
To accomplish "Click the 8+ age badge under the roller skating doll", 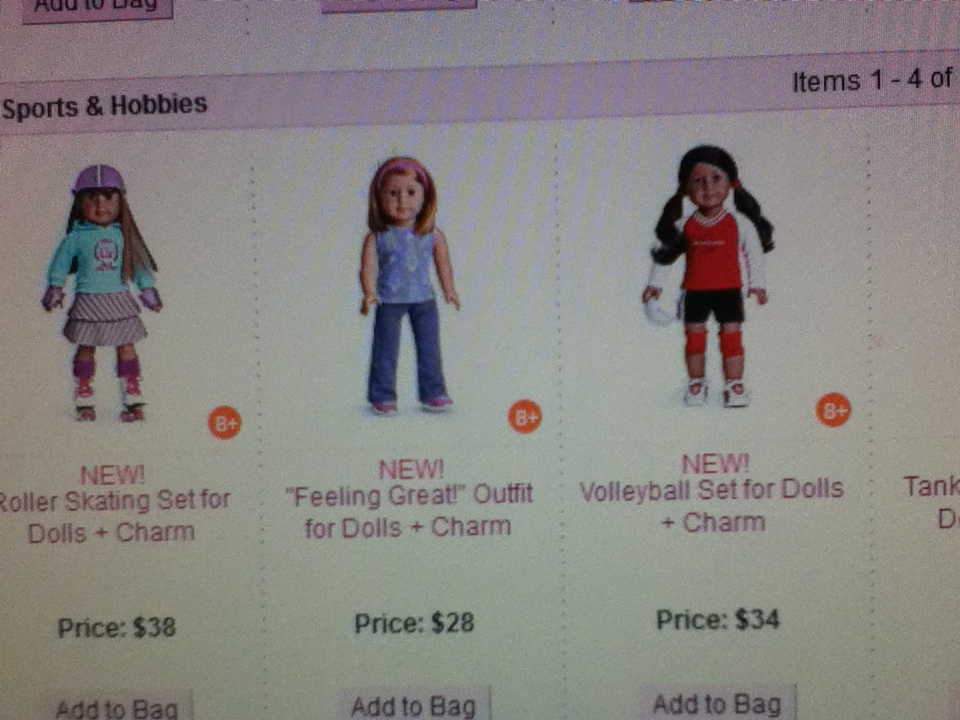I will (225, 422).
